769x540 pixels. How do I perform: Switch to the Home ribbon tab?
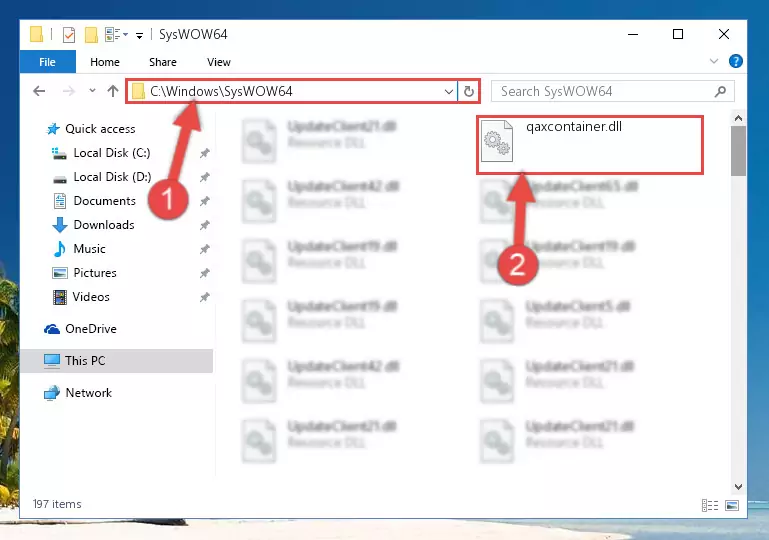[x=104, y=62]
